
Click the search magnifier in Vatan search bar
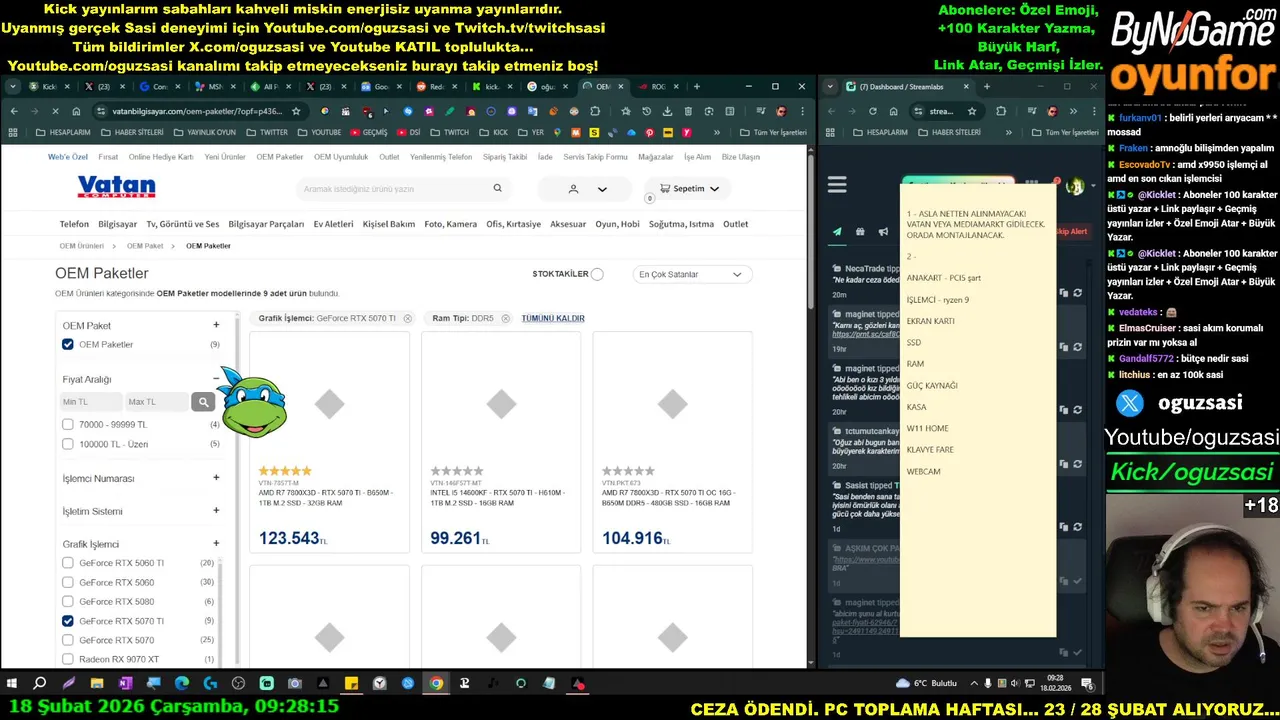tap(497, 188)
